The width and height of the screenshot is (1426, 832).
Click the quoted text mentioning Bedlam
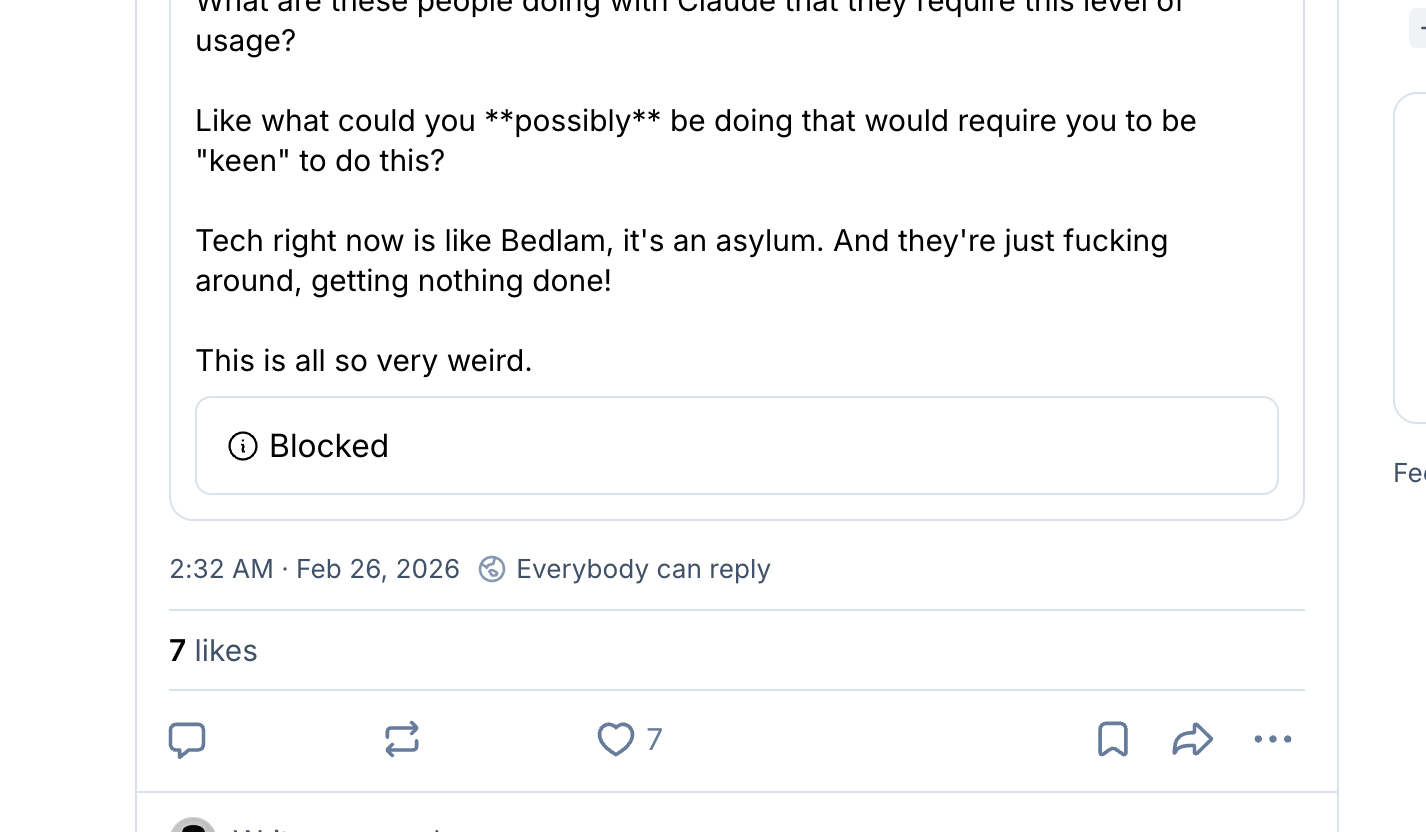click(x=681, y=241)
